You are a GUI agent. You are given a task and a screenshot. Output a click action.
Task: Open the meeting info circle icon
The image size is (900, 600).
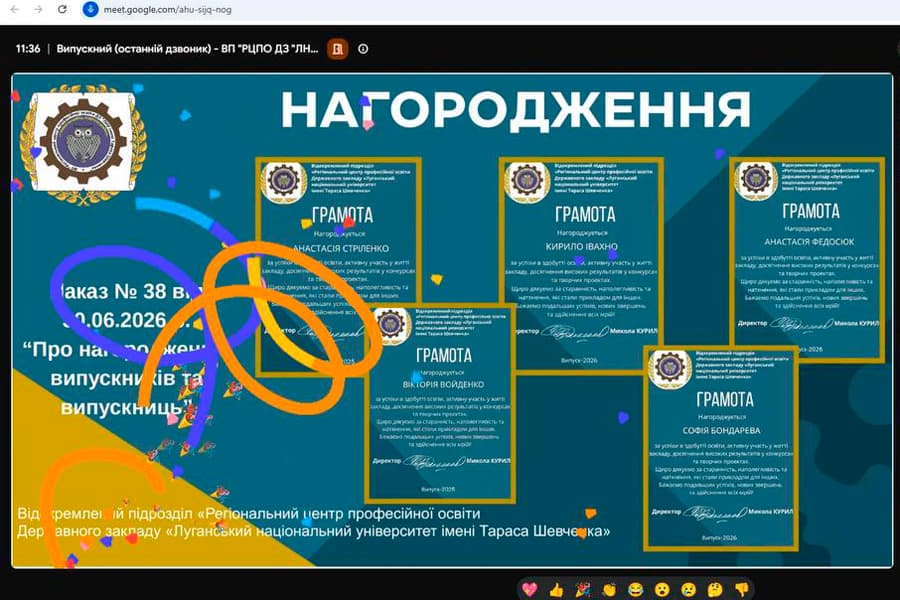pos(363,49)
